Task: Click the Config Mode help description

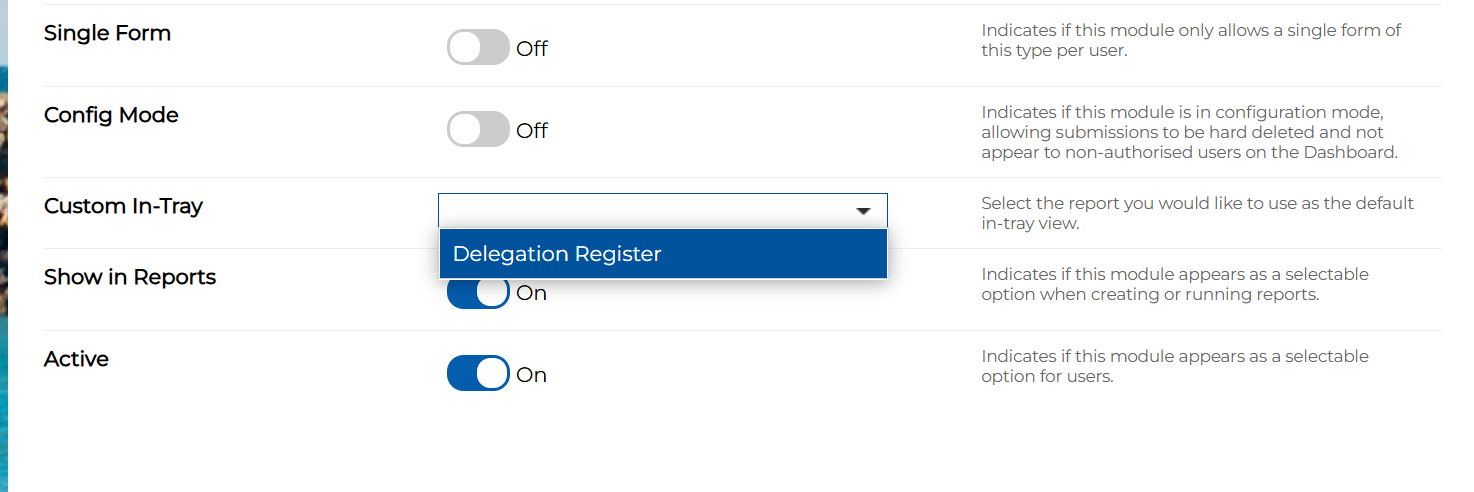Action: (1188, 132)
